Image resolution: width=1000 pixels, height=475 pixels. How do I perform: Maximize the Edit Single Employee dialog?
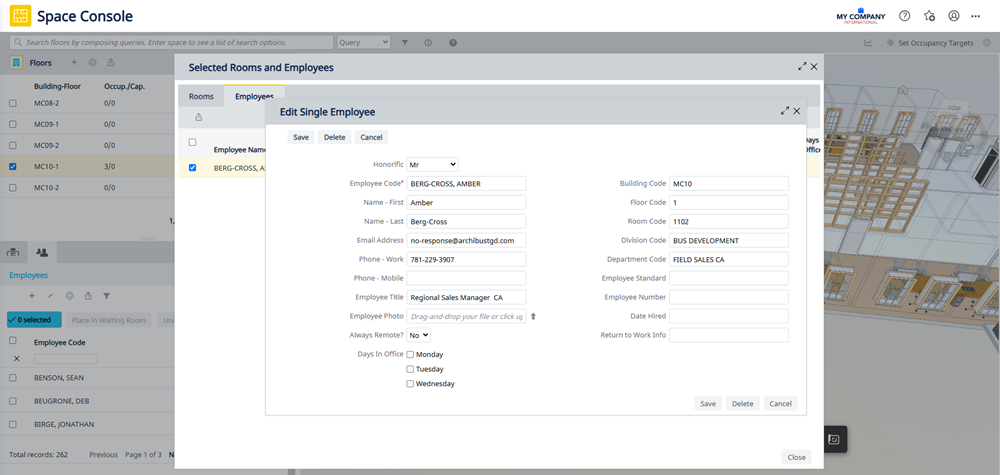[785, 111]
